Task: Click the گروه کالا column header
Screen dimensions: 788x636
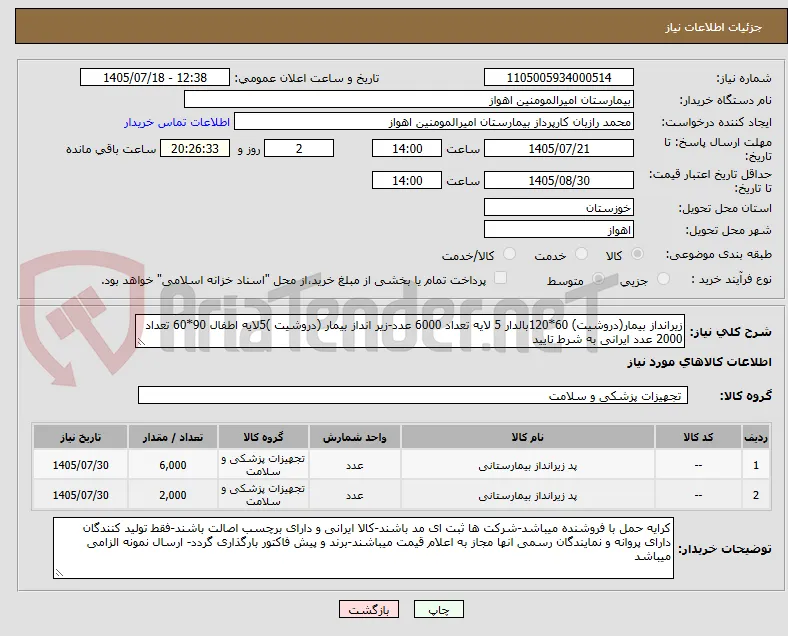Action: [263, 437]
